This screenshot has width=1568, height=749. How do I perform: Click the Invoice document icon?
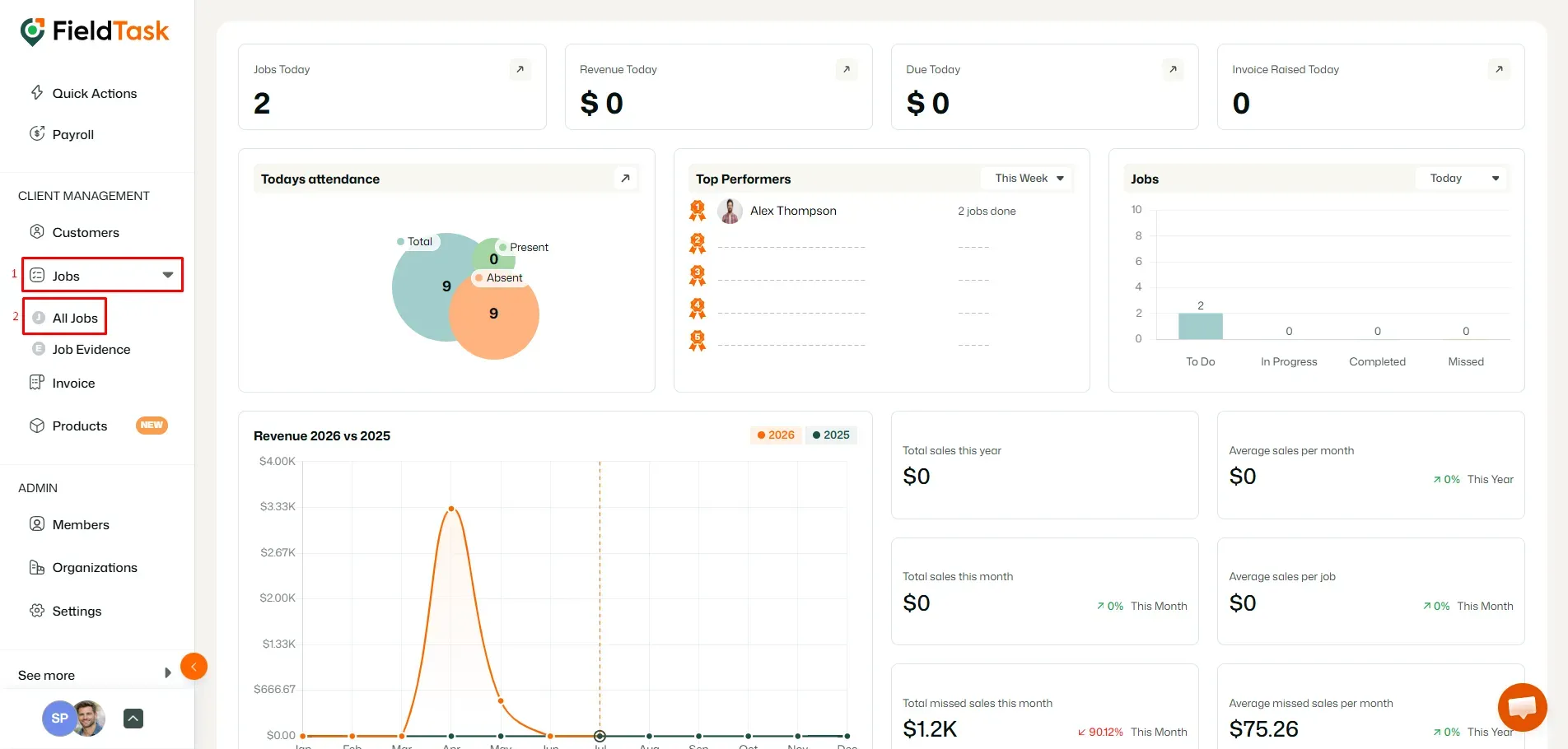coord(37,382)
